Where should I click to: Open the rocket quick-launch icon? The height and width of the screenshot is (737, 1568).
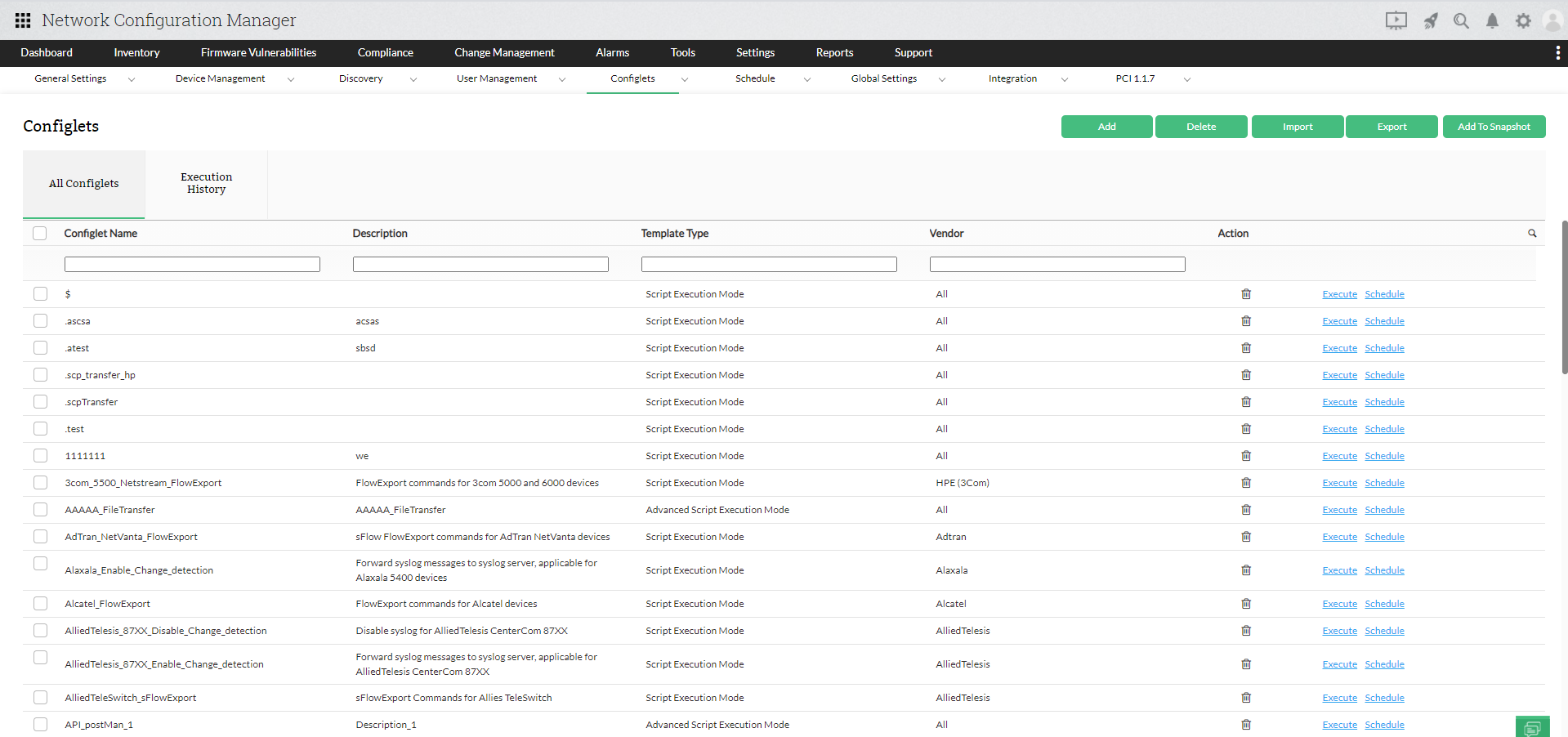tap(1431, 21)
